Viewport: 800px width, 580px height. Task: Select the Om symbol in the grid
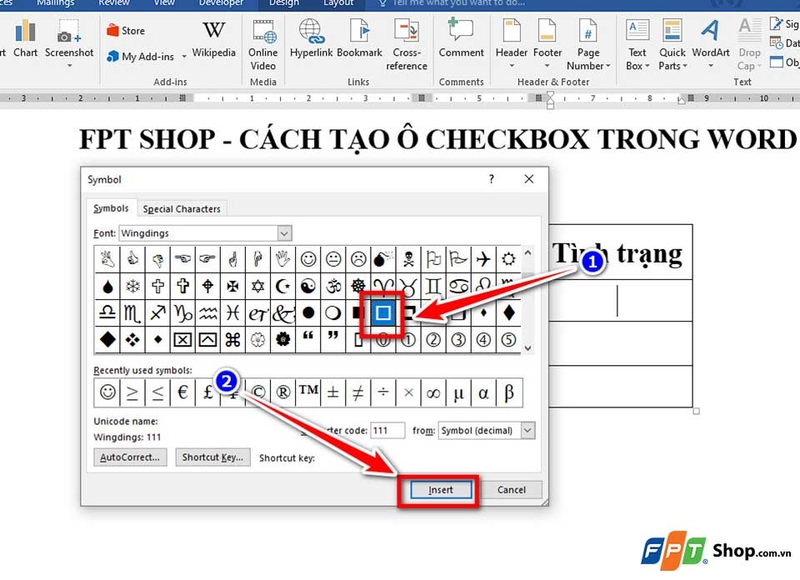(x=333, y=286)
